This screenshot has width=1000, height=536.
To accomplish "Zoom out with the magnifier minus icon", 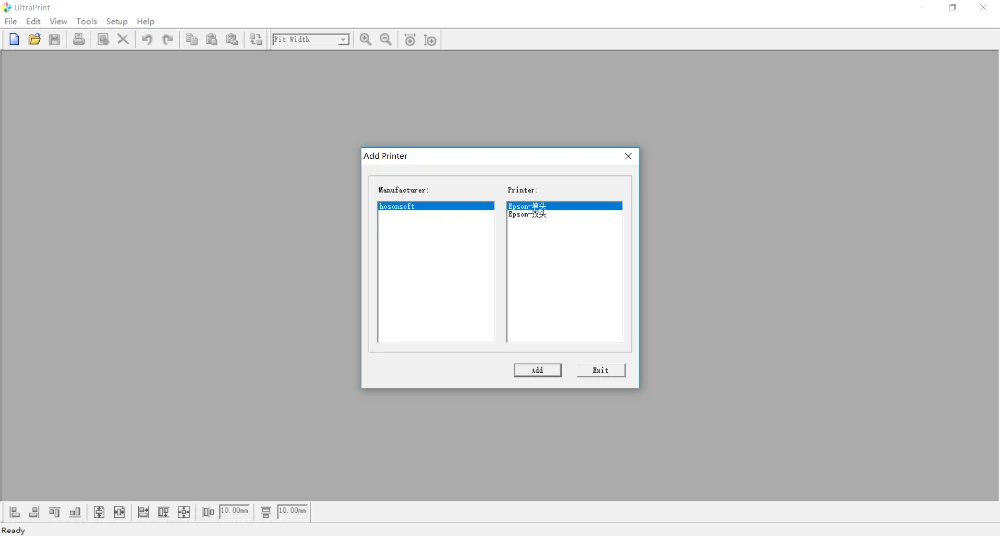I will tap(386, 40).
